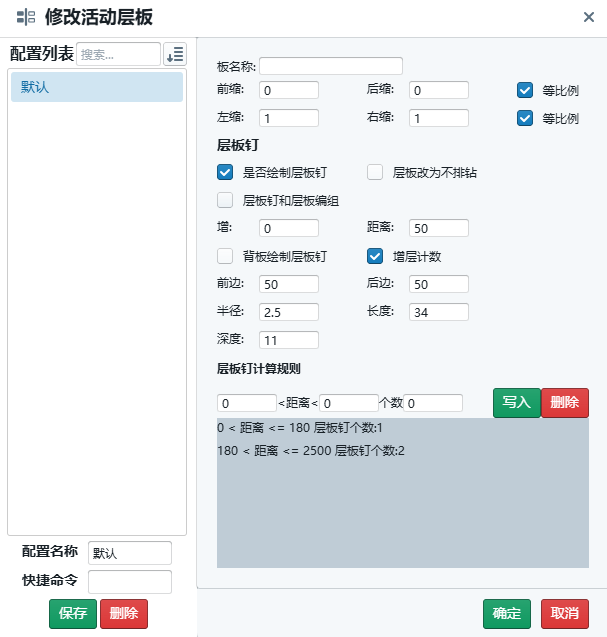Enable 层板钉和层板编组 checkbox

[225, 200]
